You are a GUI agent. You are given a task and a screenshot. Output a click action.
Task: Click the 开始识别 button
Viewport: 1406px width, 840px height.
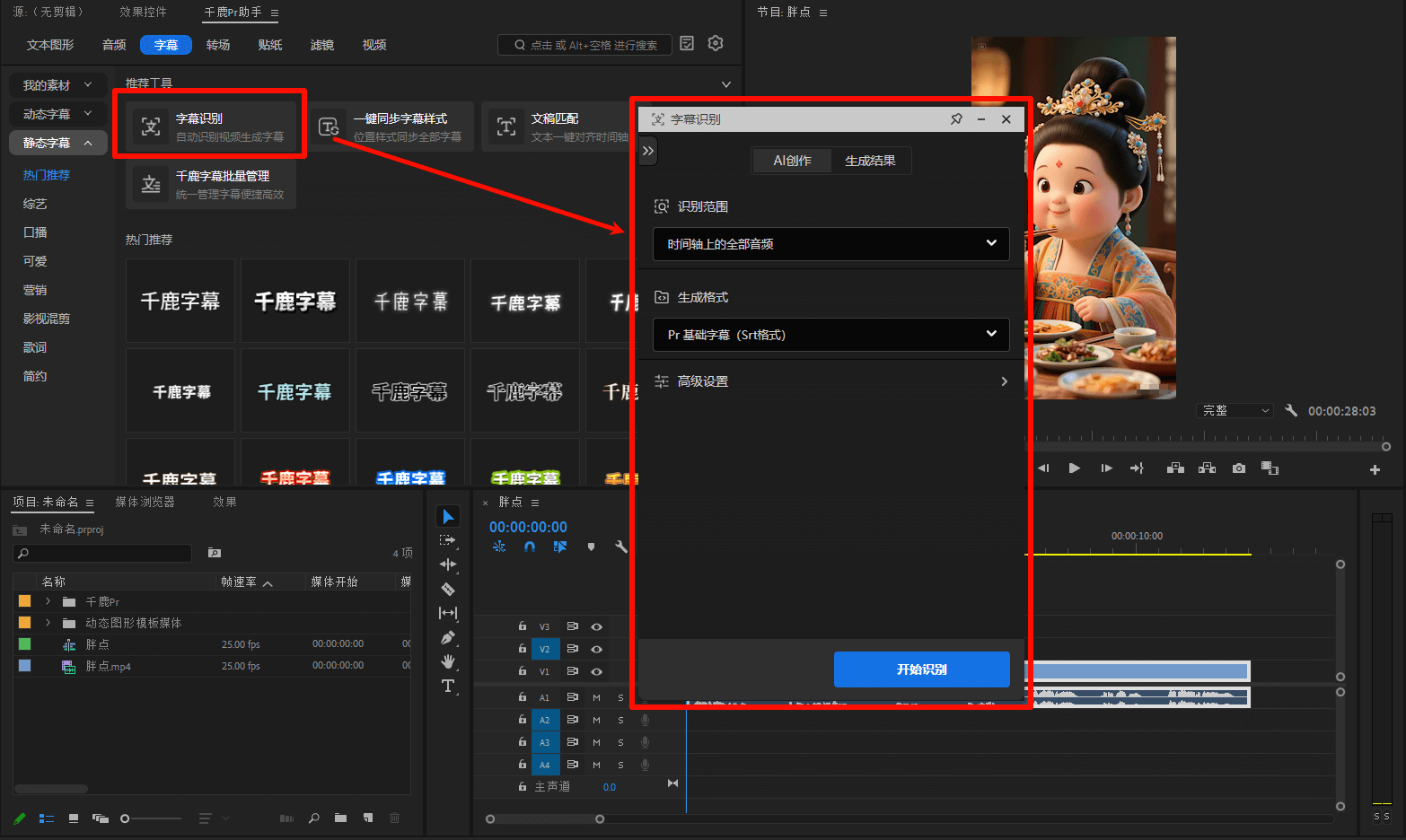coord(921,669)
